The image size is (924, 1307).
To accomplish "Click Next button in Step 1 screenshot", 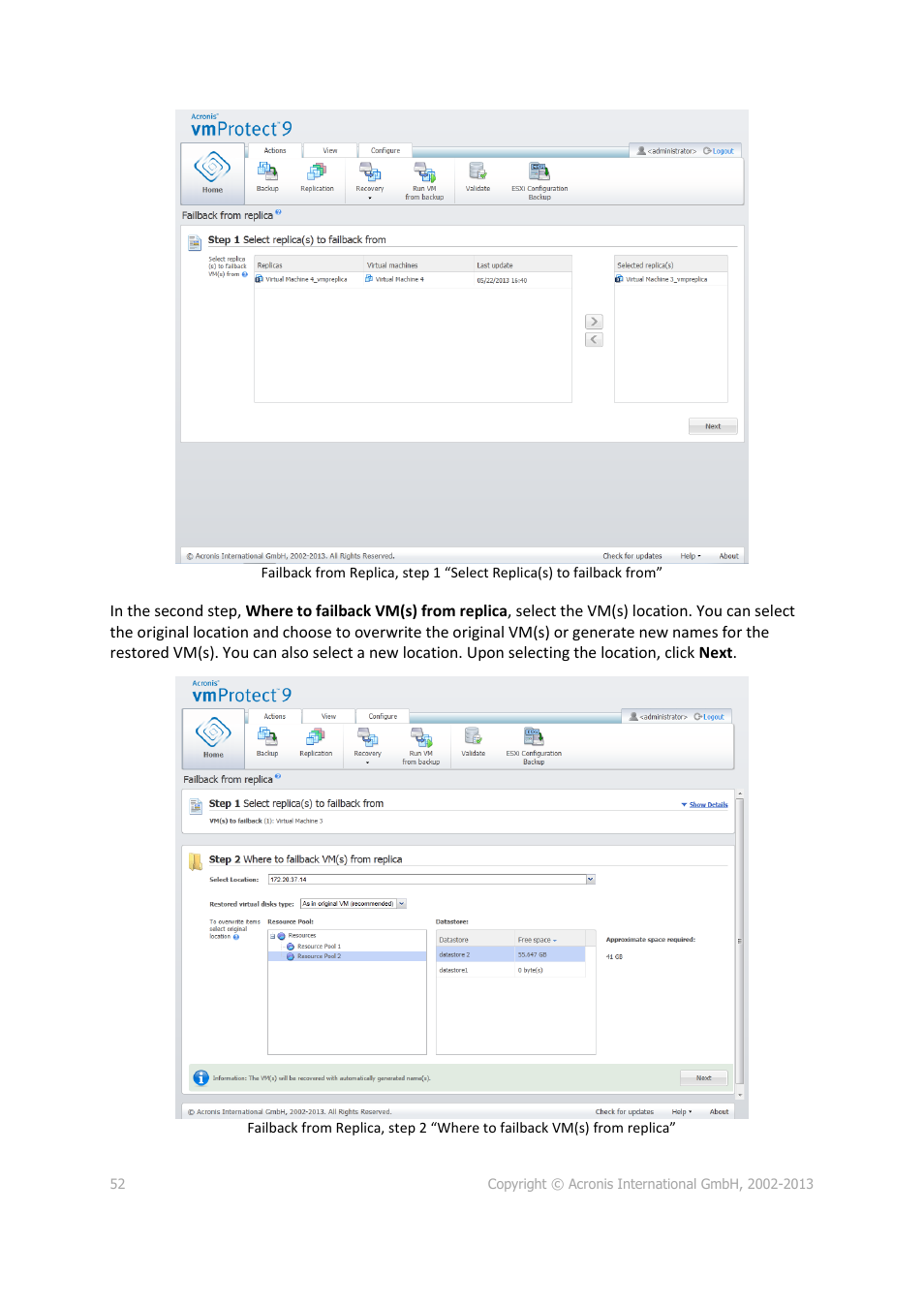I will (x=713, y=426).
